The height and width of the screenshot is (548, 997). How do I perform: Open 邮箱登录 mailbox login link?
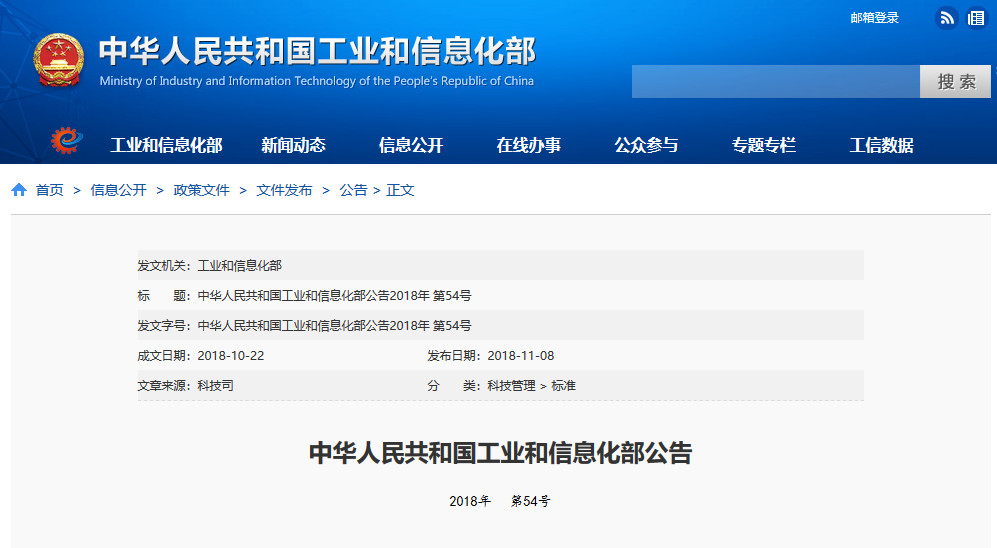point(874,18)
